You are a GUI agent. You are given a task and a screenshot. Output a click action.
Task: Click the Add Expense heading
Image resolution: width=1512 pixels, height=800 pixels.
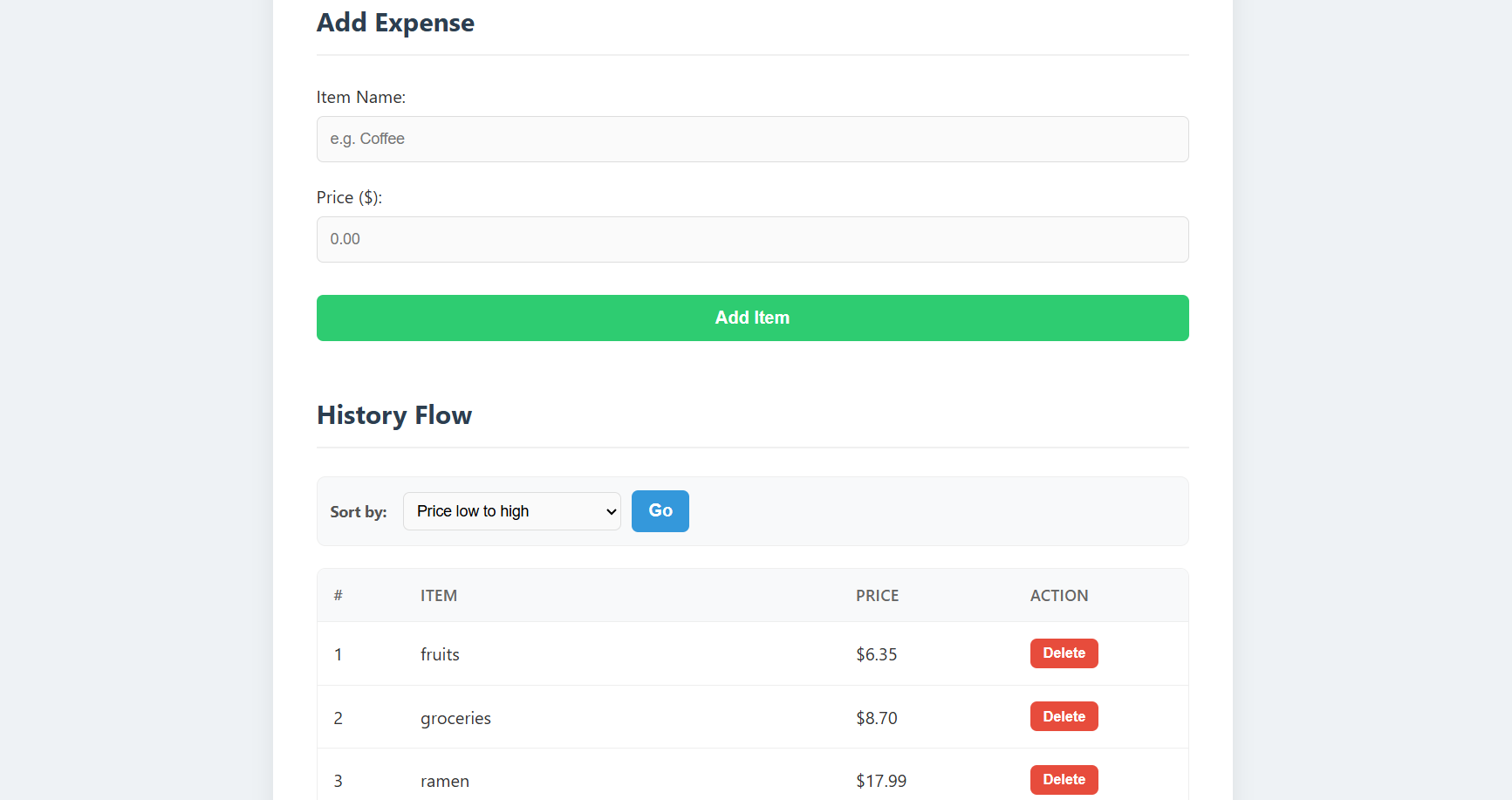coord(395,23)
